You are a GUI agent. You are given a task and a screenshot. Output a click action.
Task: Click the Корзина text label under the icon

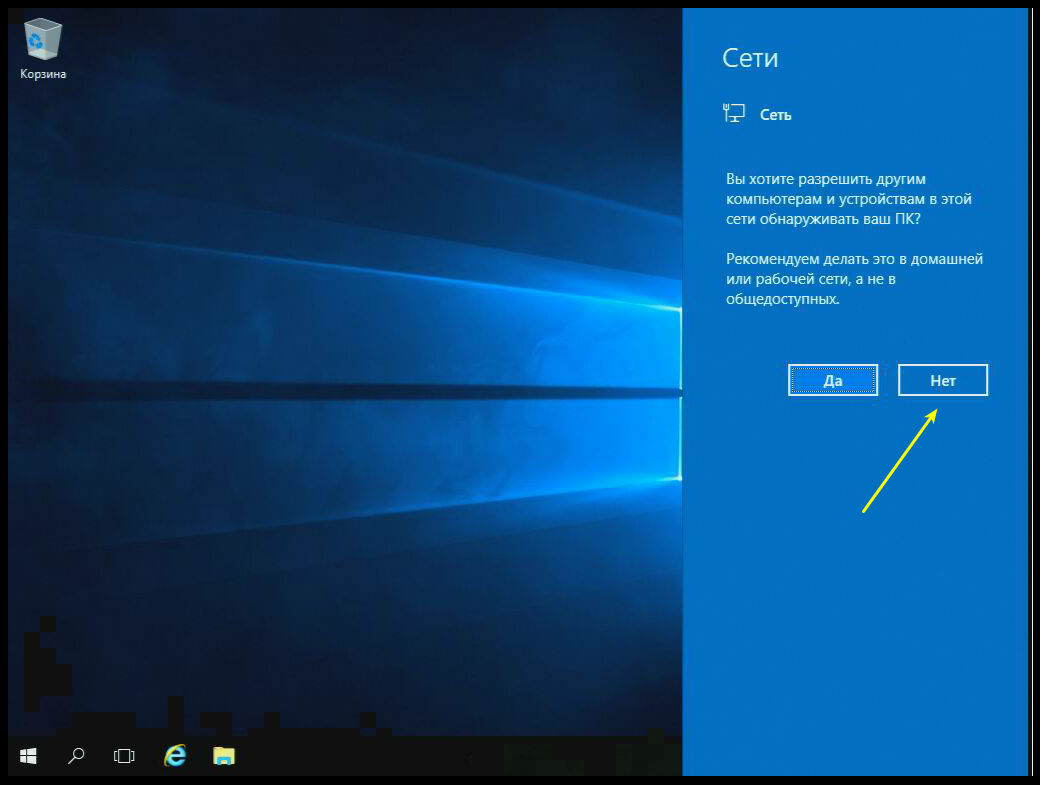tap(43, 74)
